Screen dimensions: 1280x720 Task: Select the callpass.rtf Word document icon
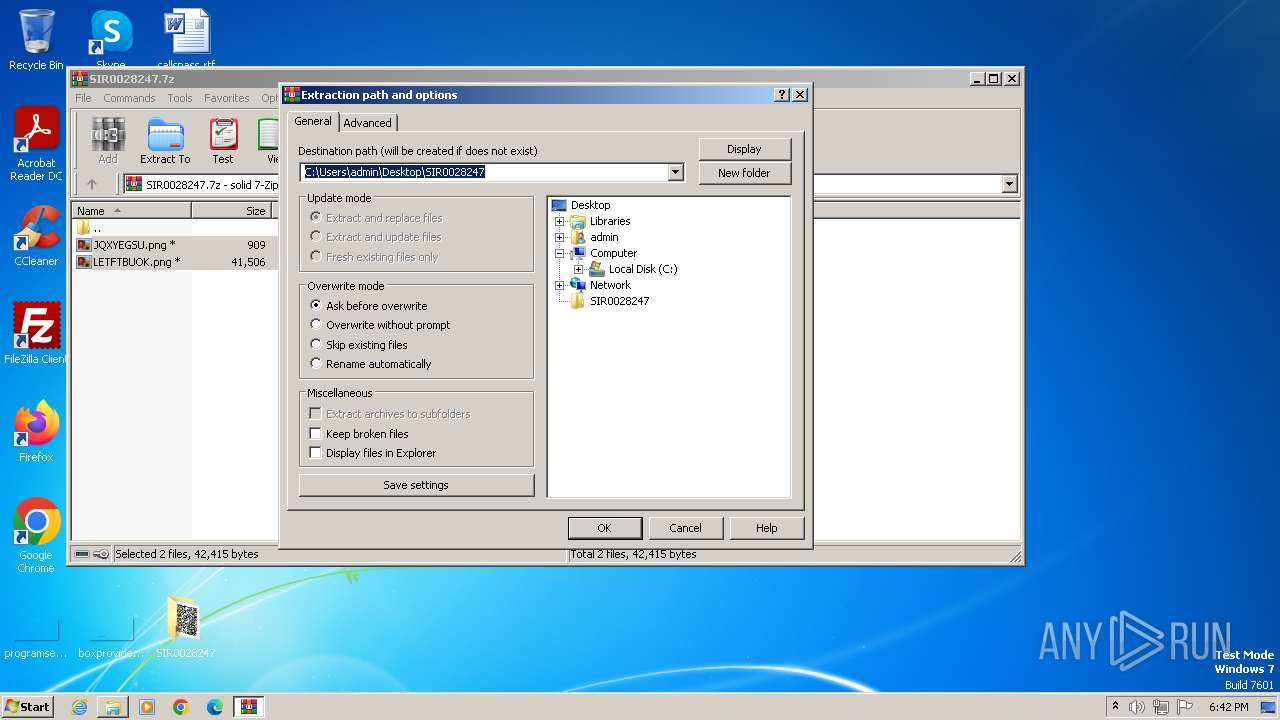186,40
